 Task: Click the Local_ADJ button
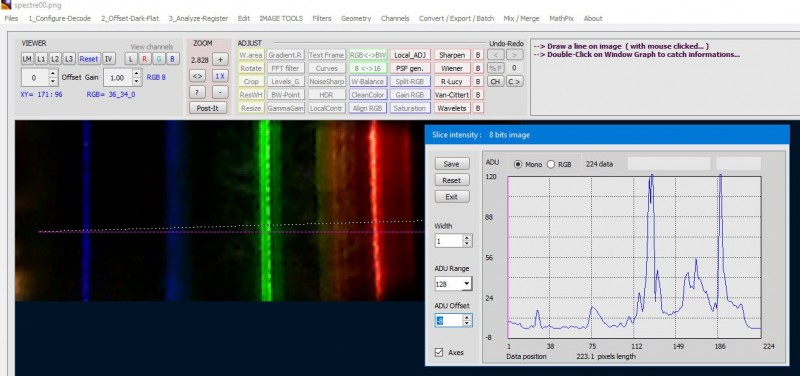(411, 55)
